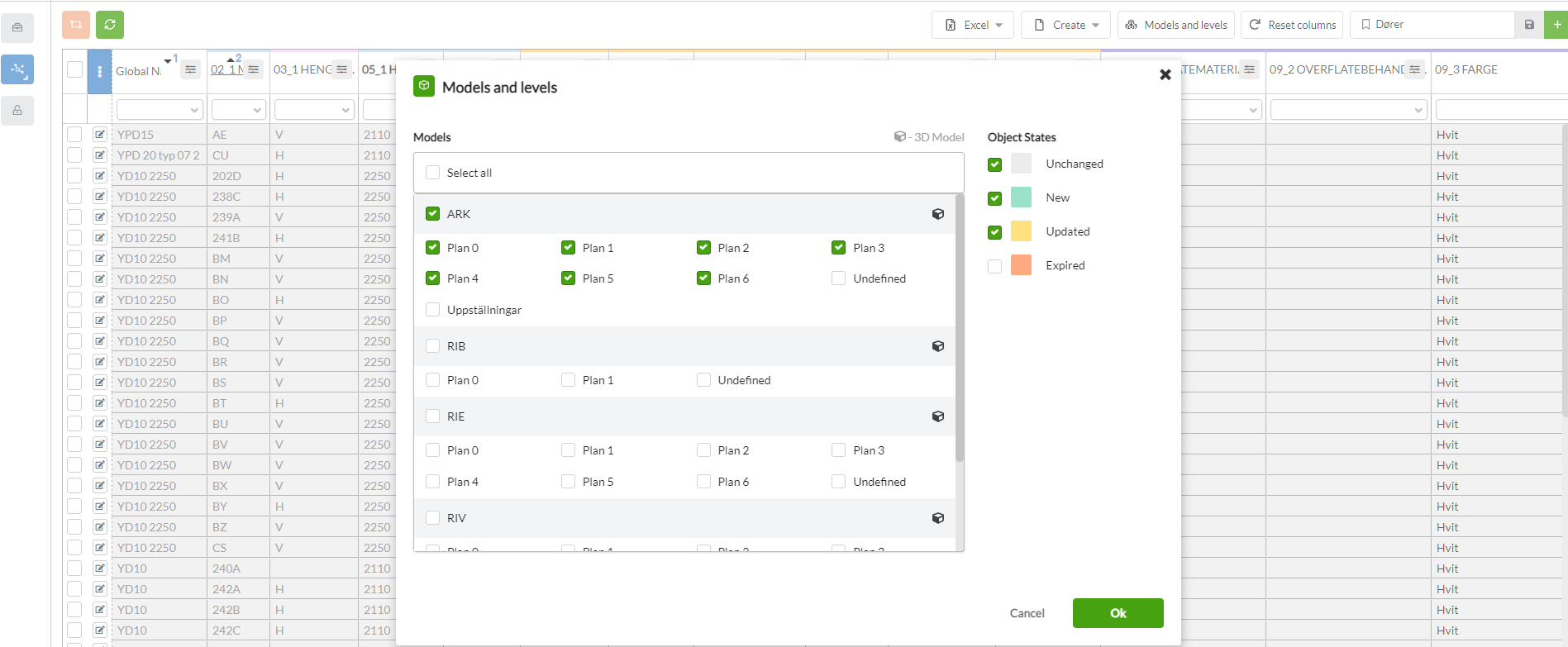This screenshot has width=1568, height=647.
Task: Enable the Expired object state checkbox
Action: point(994,266)
